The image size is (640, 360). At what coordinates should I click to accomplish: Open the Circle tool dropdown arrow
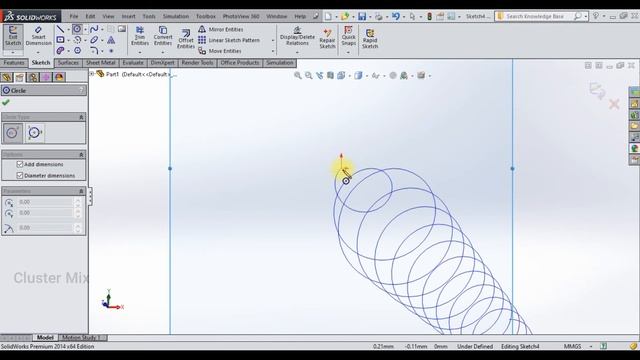pos(85,29)
